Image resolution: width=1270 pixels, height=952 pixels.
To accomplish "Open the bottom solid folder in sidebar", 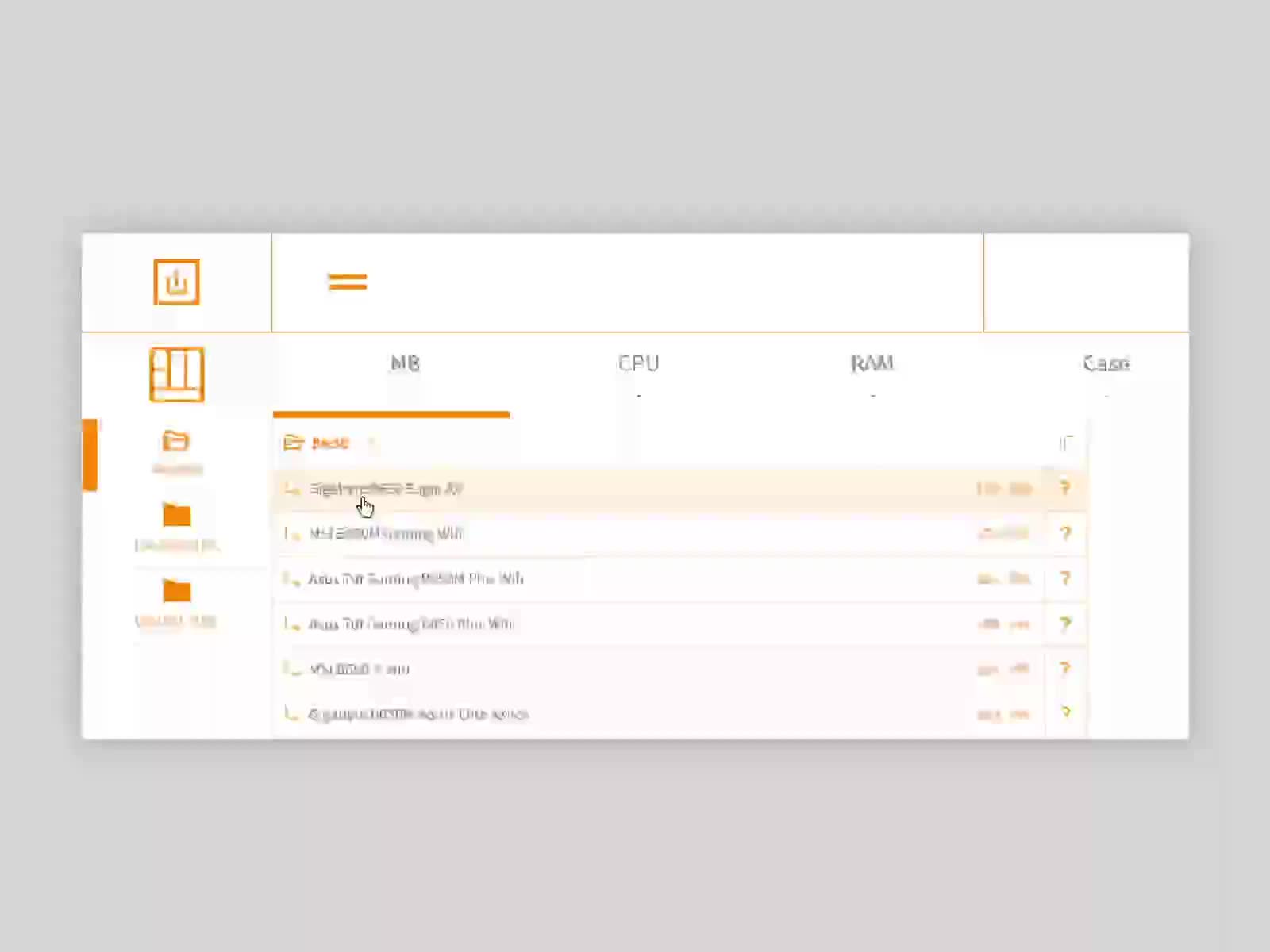I will (x=176, y=592).
